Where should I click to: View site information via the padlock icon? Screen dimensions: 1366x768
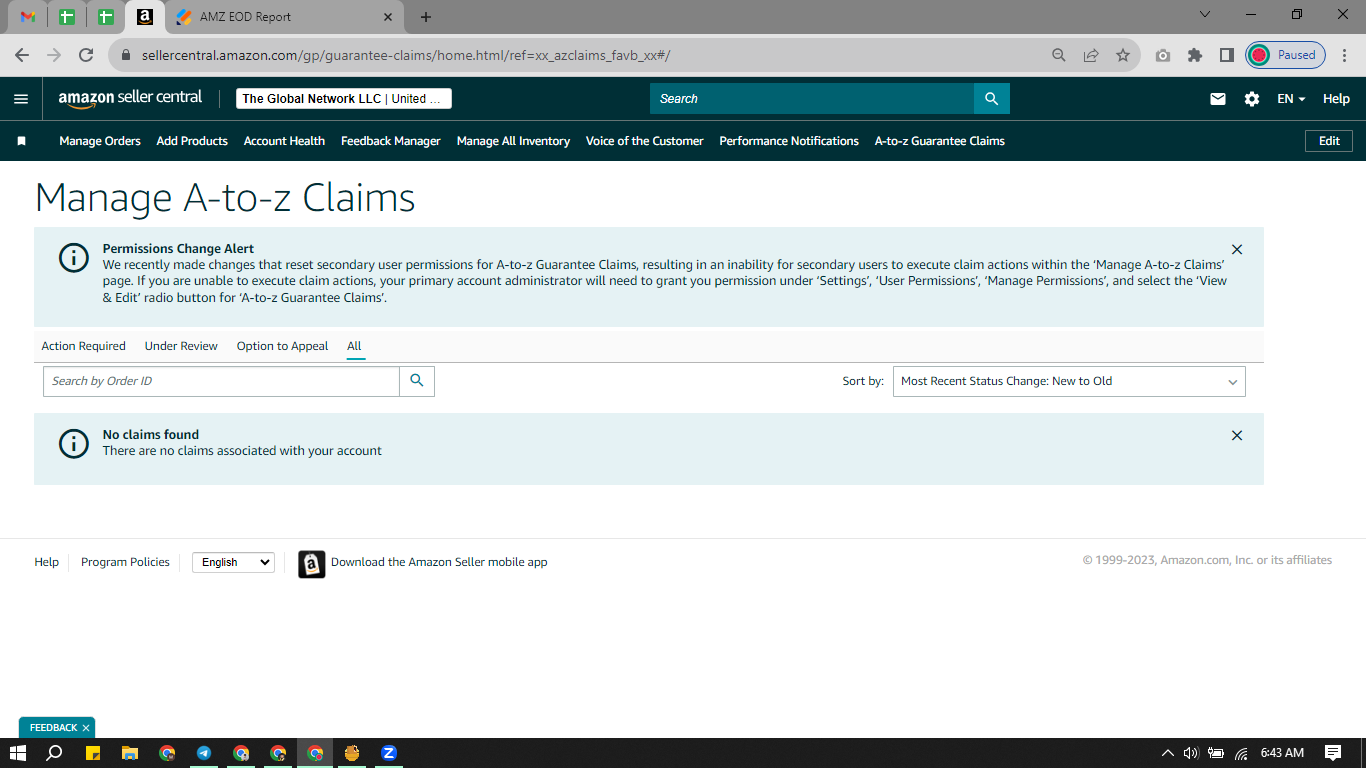[126, 55]
